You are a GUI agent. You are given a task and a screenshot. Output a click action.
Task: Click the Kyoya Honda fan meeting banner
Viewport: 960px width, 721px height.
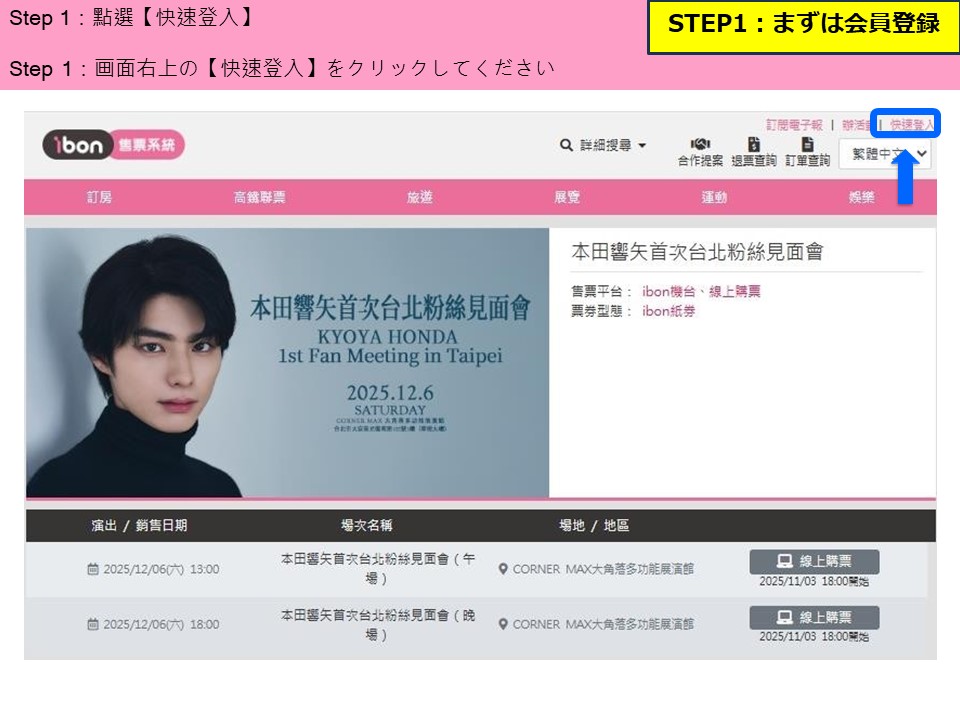coord(287,362)
